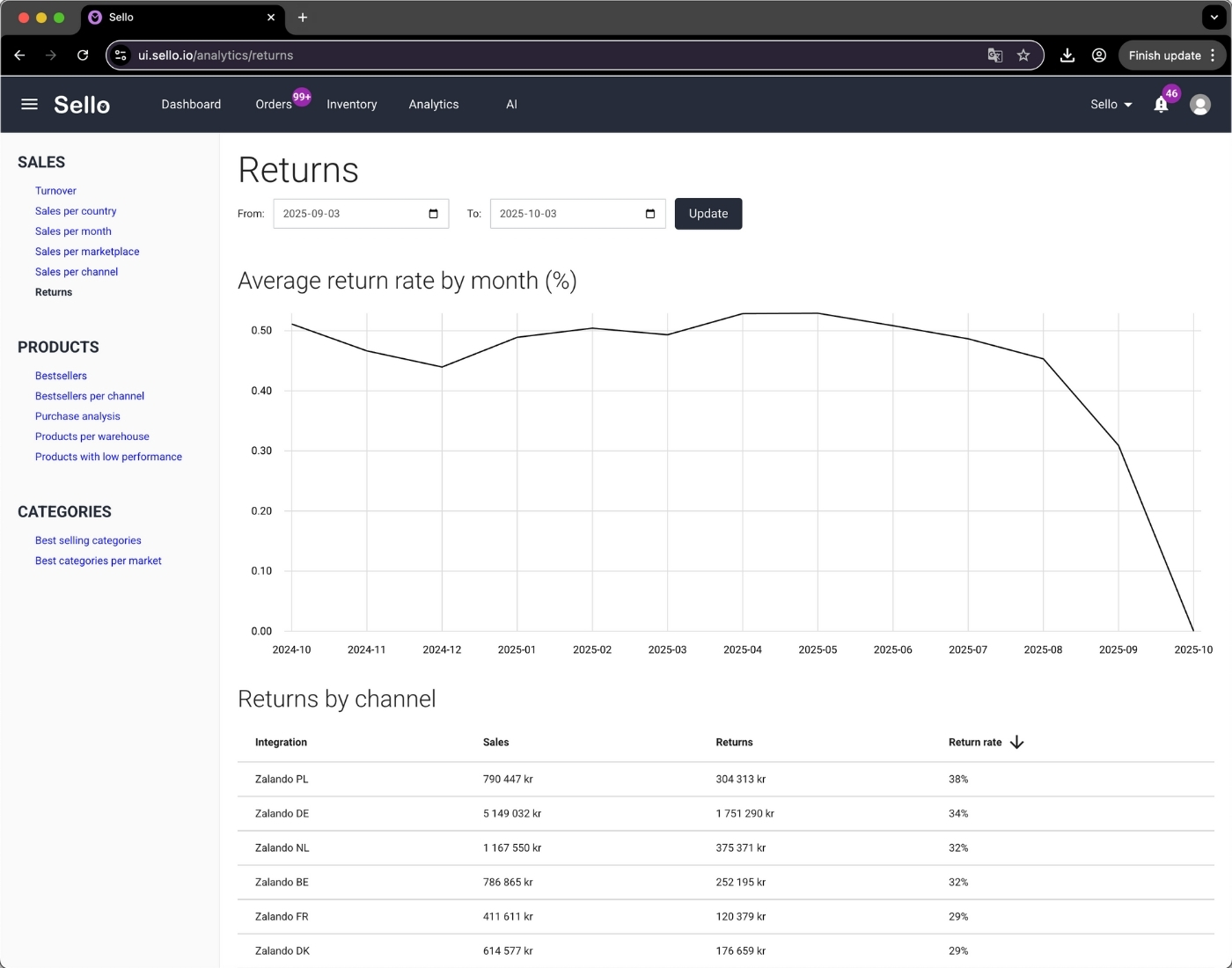Click the Sello logo
Viewport: 1232px width, 968px height.
tap(82, 104)
